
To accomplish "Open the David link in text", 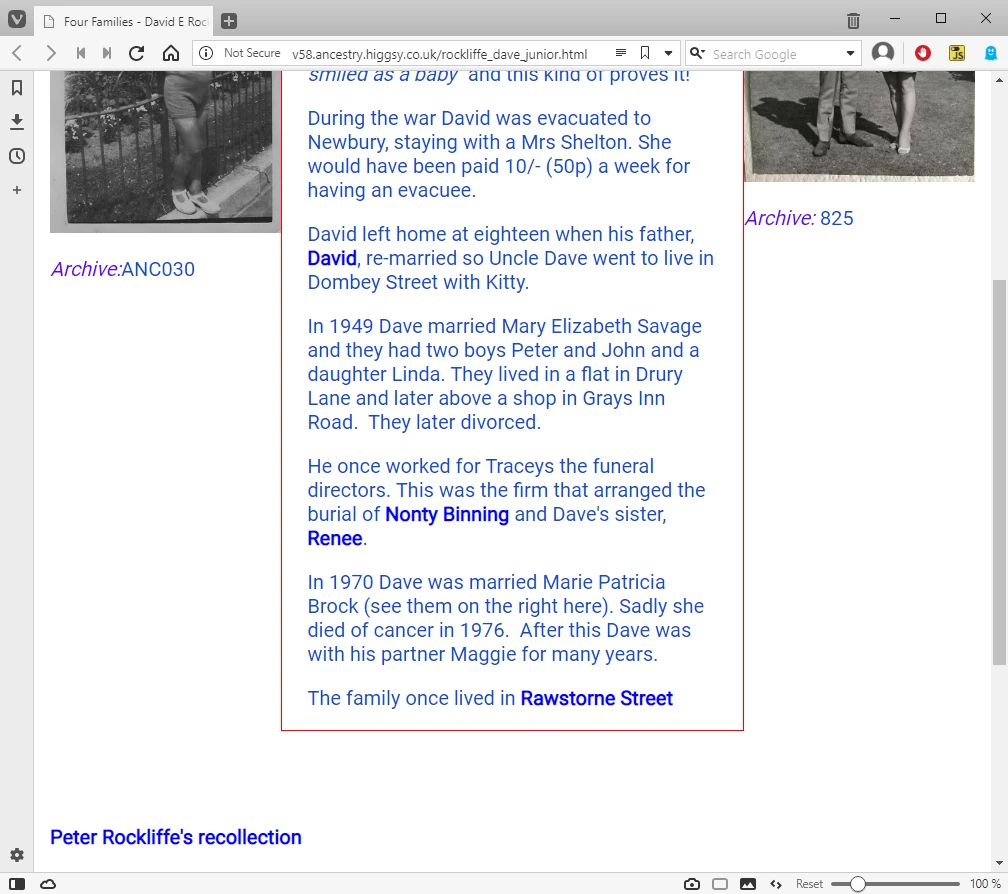I will [332, 258].
